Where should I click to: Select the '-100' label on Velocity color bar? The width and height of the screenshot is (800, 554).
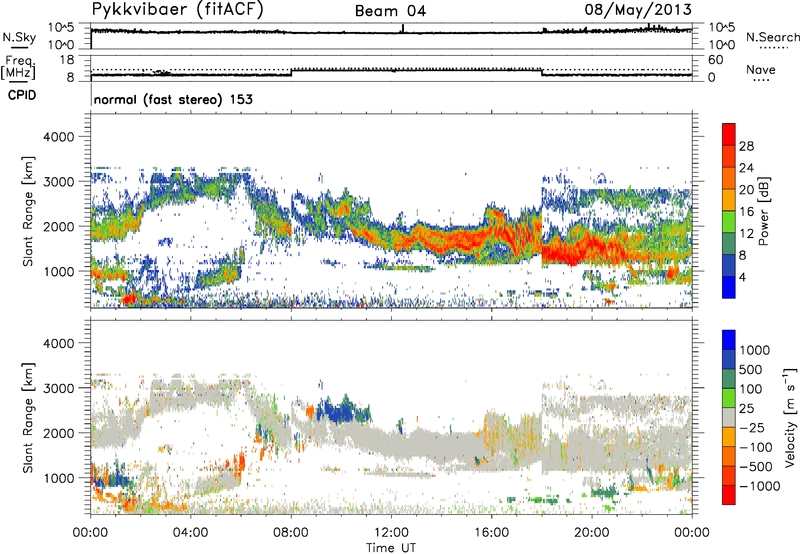pyautogui.click(x=756, y=447)
